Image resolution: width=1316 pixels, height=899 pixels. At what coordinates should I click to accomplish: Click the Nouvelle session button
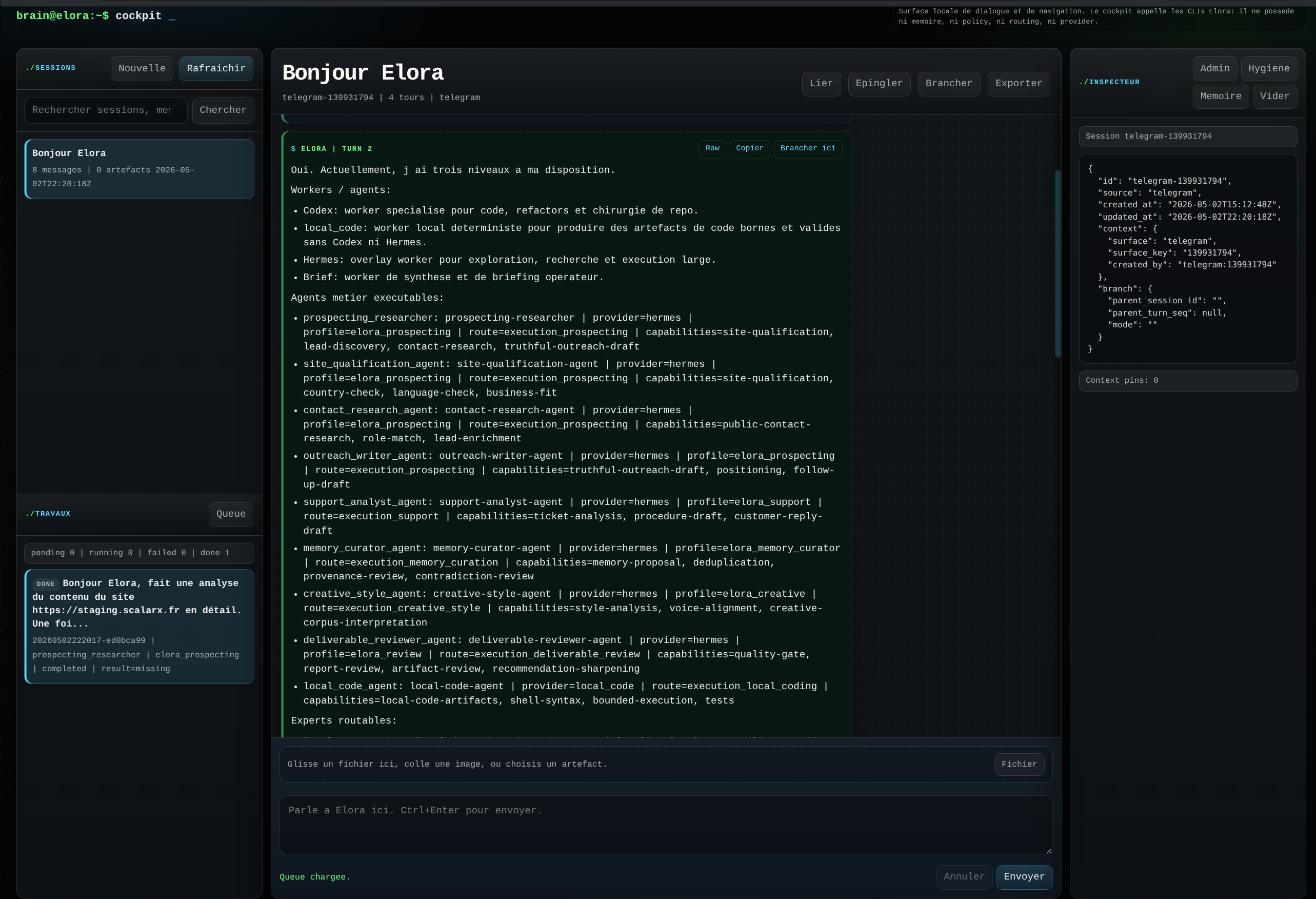click(x=142, y=69)
